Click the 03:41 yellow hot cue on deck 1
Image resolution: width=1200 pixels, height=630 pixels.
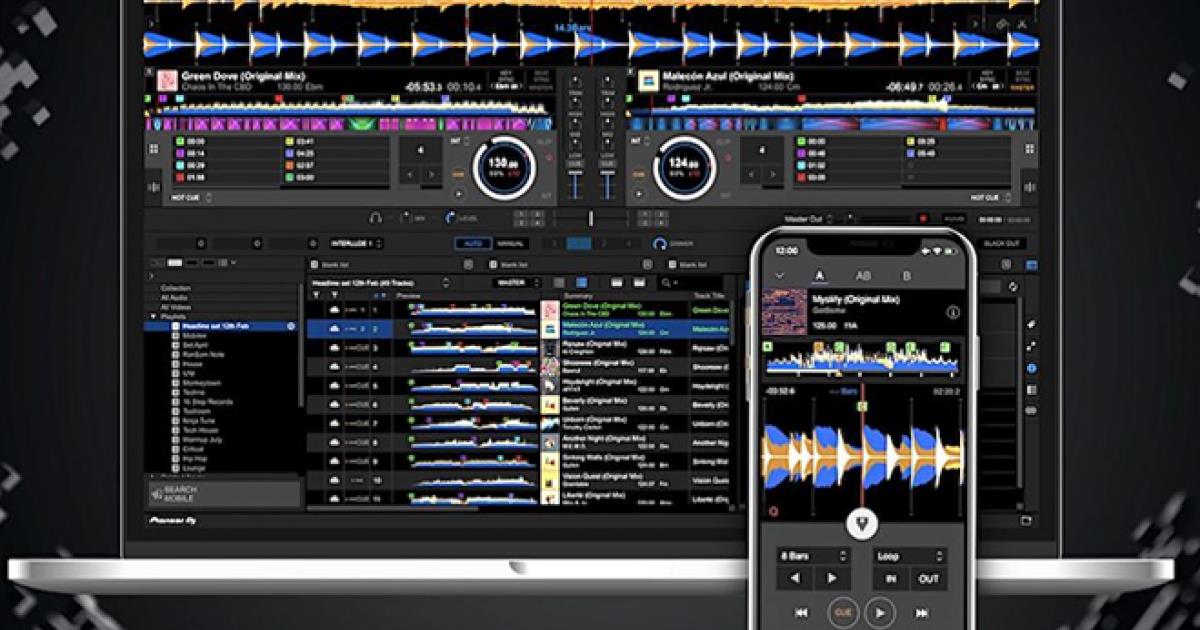335,141
